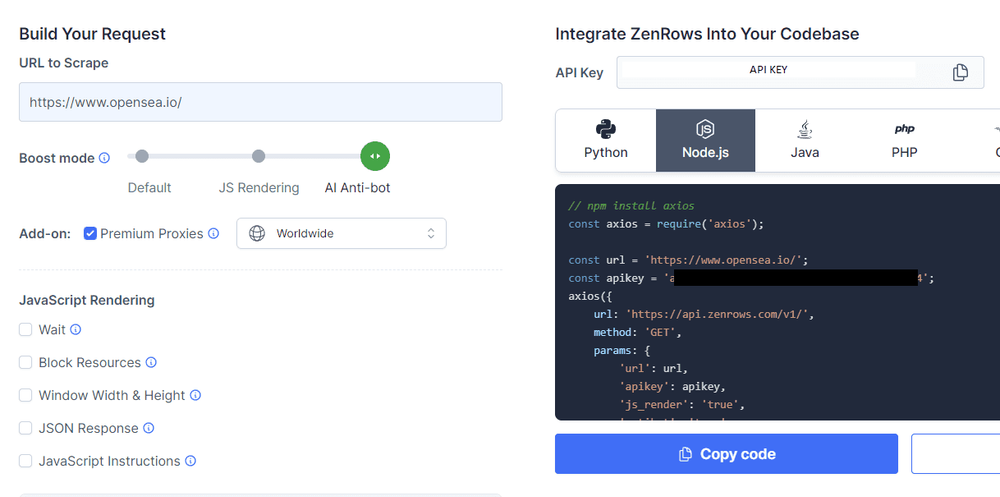Enable the JSON Response checkbox
1000x497 pixels.
[x=26, y=427]
